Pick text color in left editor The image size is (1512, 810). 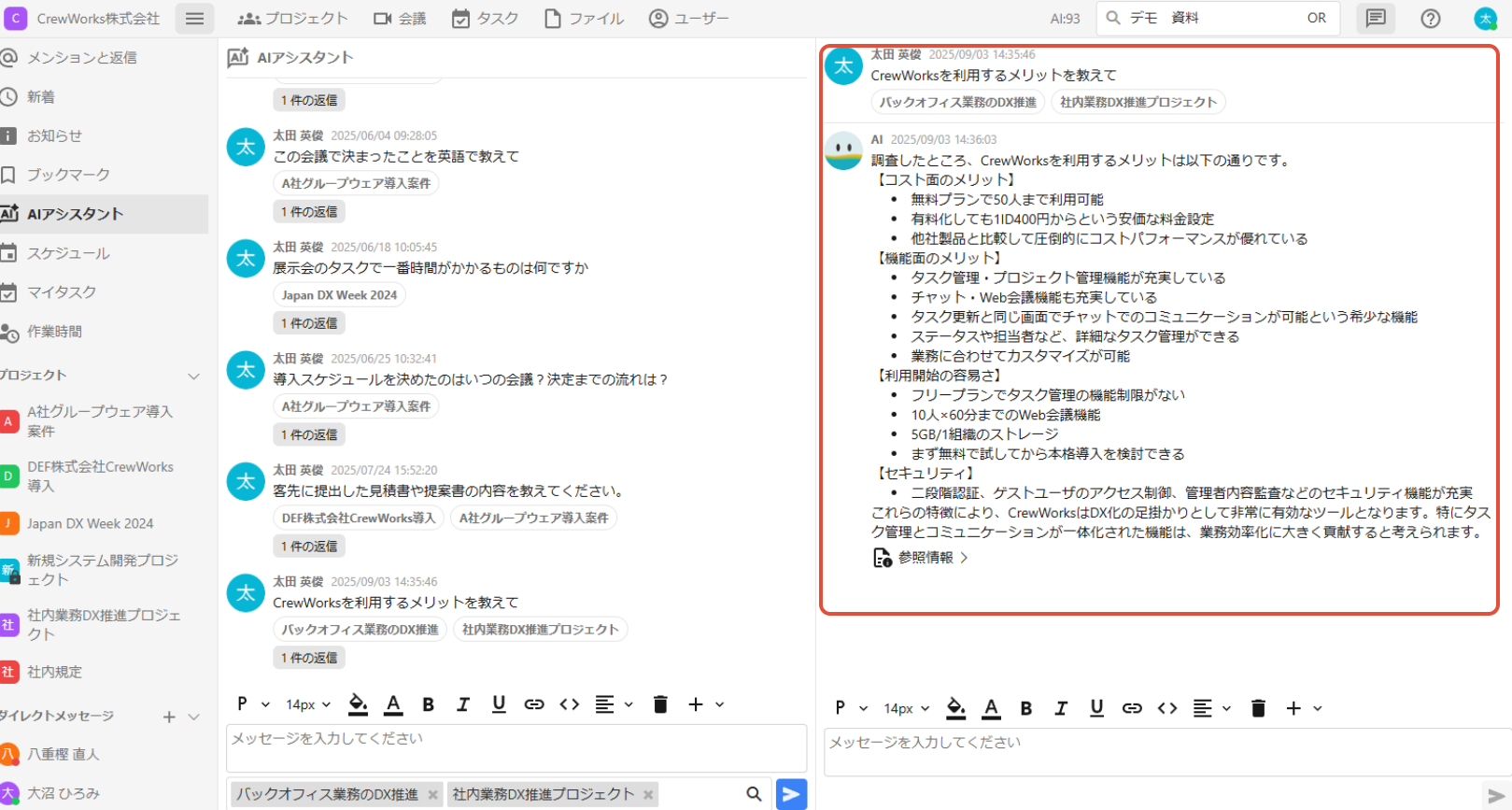(x=393, y=704)
